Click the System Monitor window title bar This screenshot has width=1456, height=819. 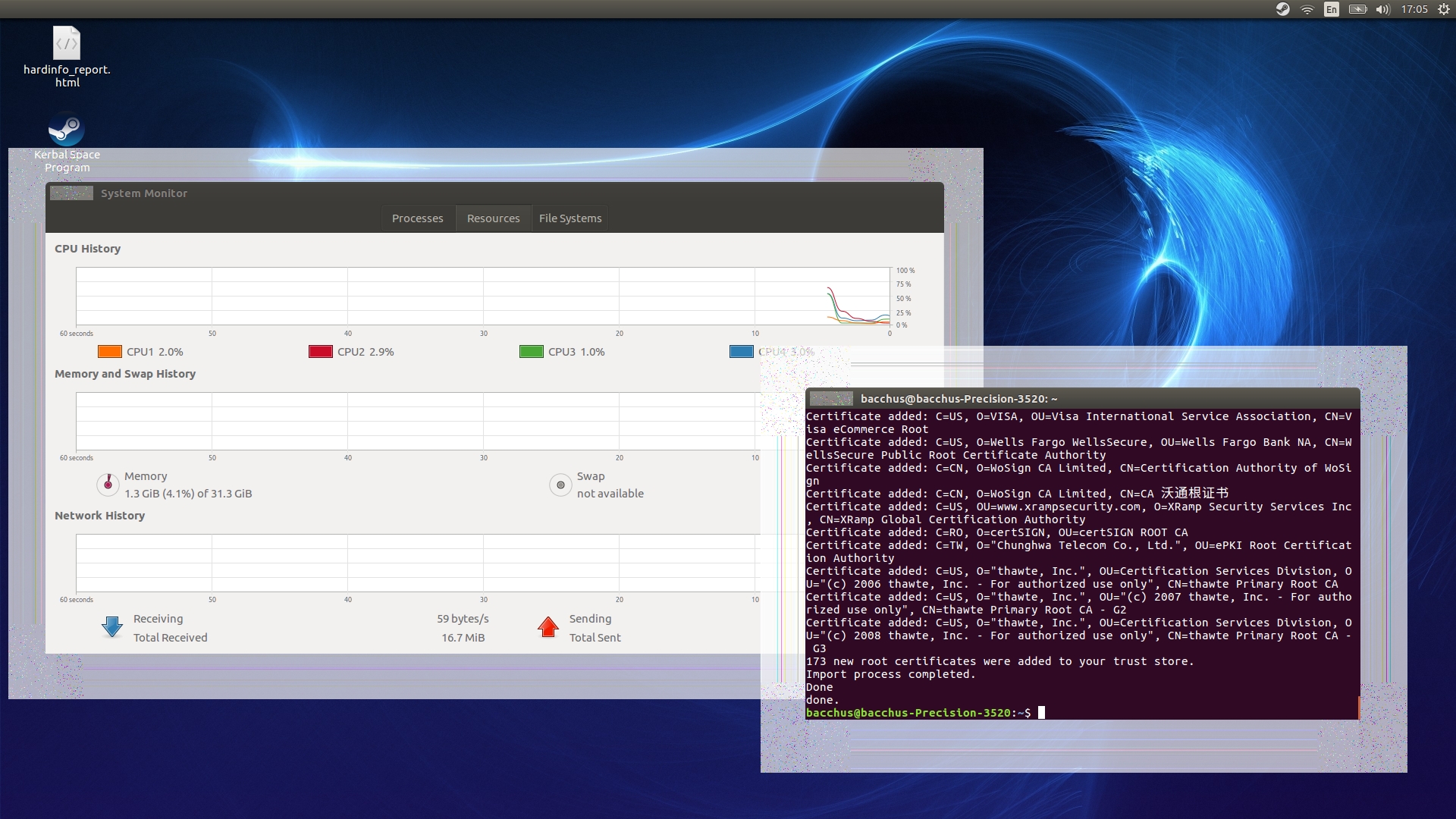pyautogui.click(x=494, y=193)
